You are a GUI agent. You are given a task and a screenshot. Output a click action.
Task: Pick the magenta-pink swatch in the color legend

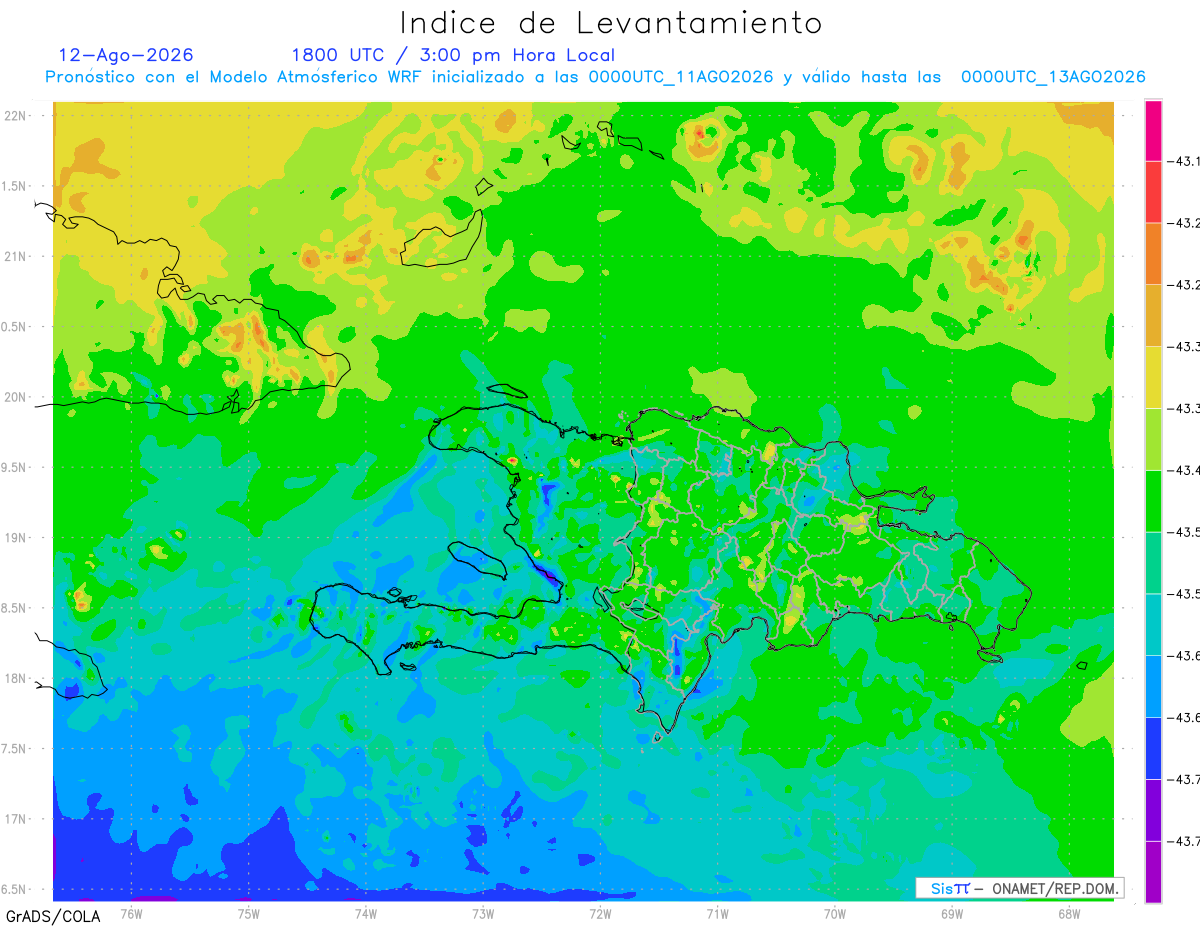pyautogui.click(x=1153, y=130)
